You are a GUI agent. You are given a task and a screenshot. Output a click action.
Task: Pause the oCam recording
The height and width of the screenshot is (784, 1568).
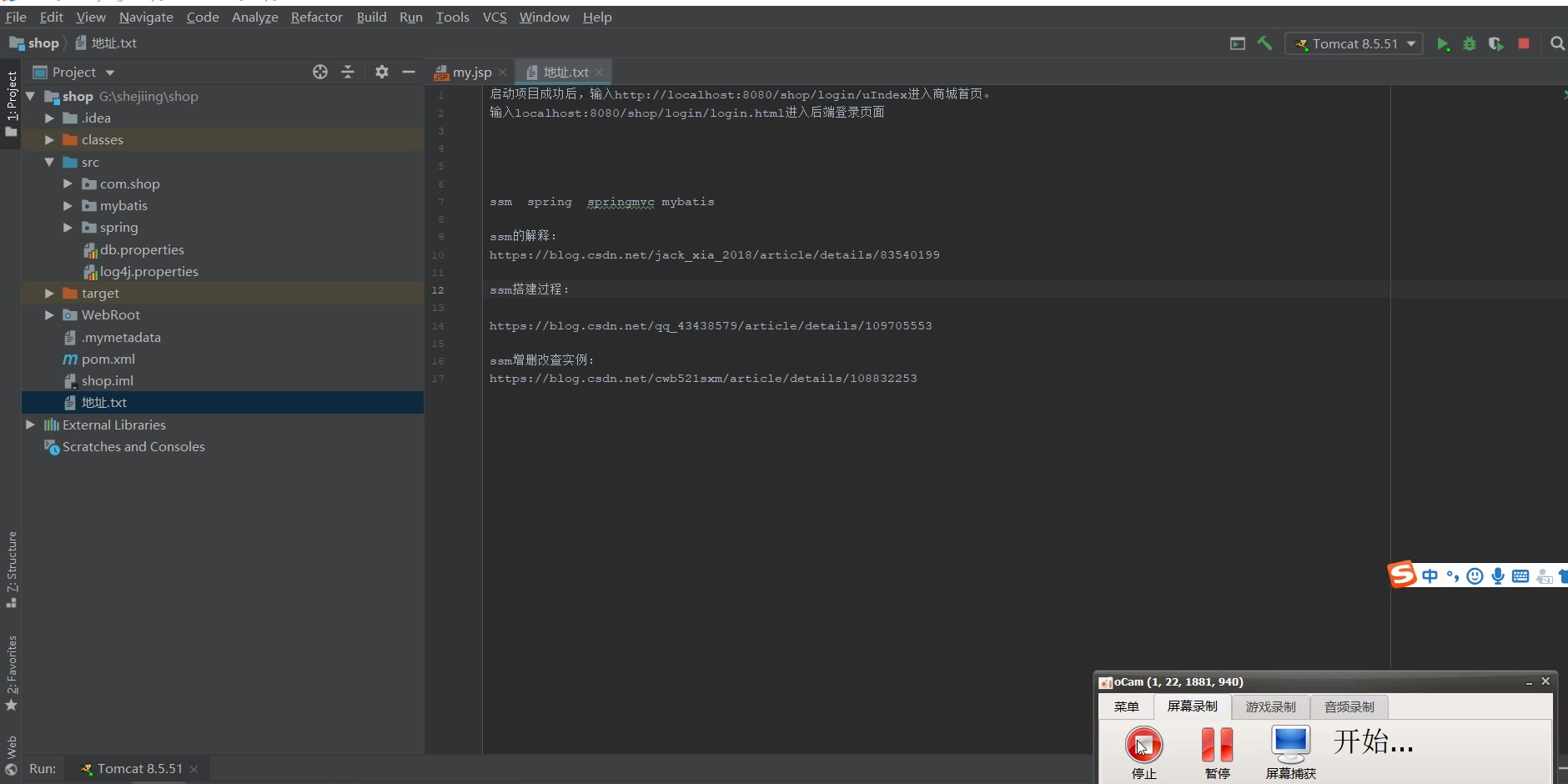(x=1217, y=745)
